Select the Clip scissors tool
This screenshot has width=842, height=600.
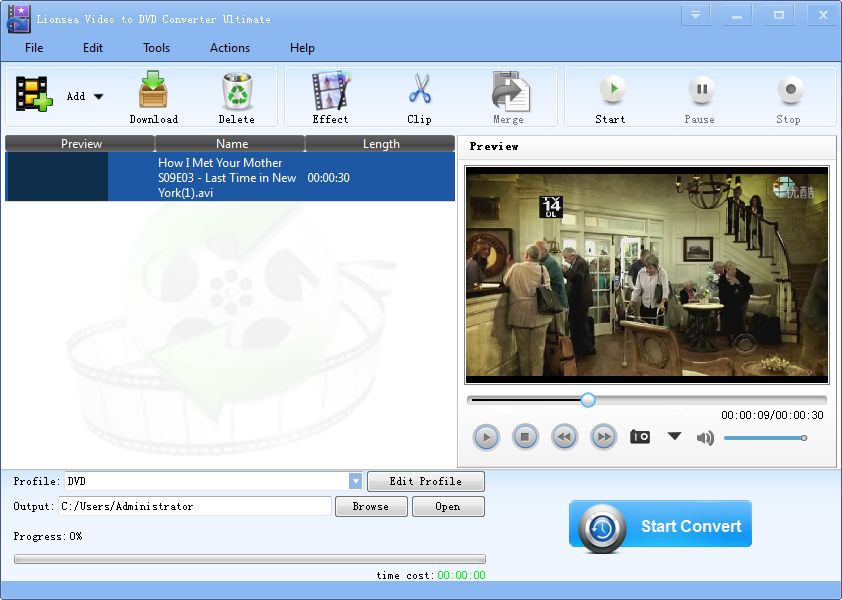[419, 97]
